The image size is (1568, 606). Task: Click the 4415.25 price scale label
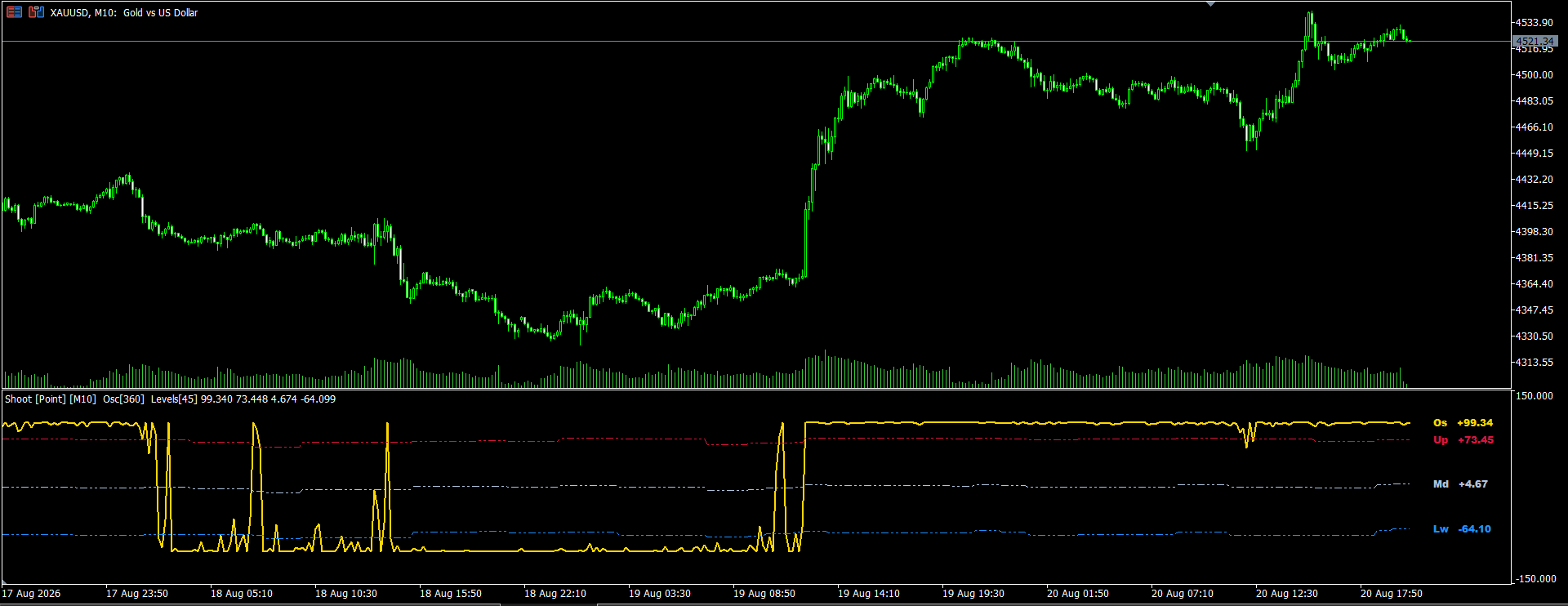[x=1534, y=206]
